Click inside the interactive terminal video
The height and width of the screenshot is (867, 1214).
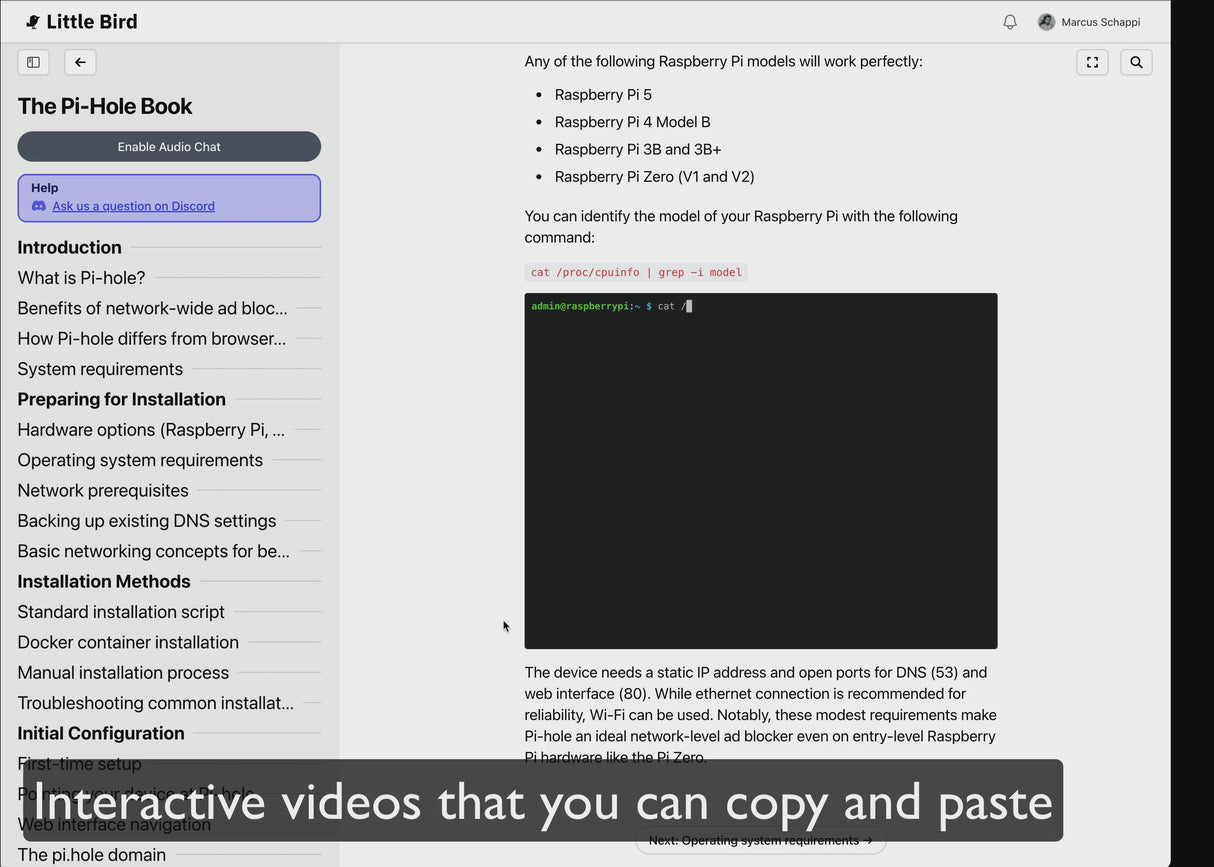[x=760, y=470]
